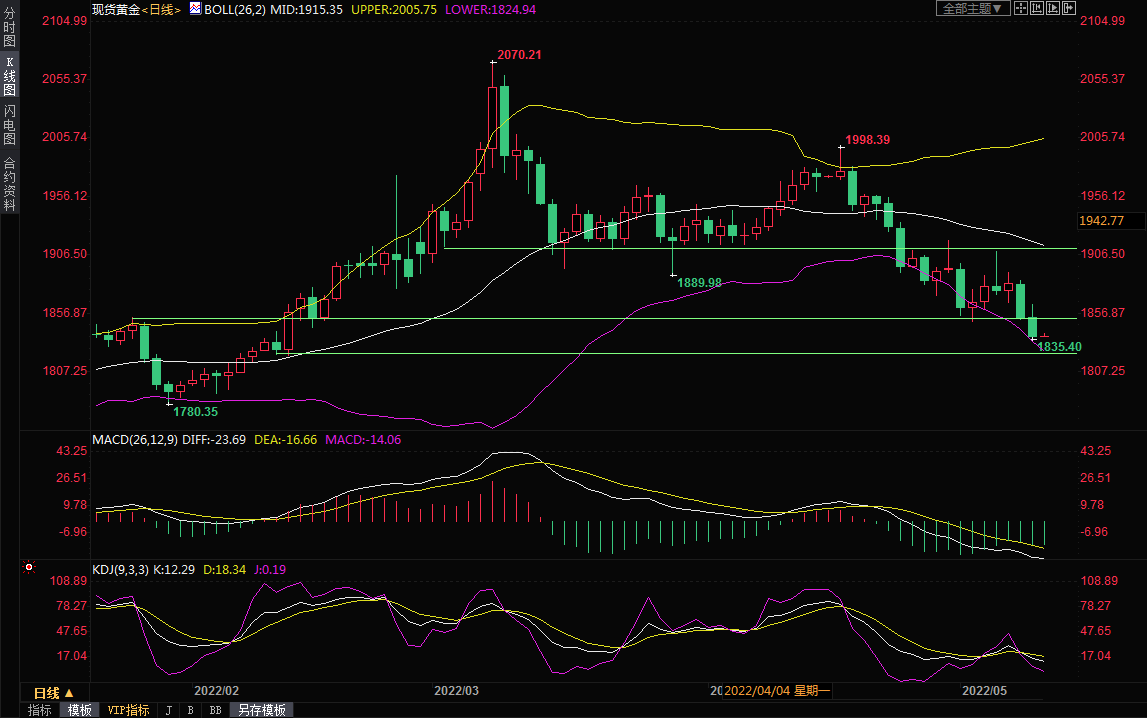Toggle the BB template button
The width and height of the screenshot is (1147, 718).
pyautogui.click(x=215, y=710)
